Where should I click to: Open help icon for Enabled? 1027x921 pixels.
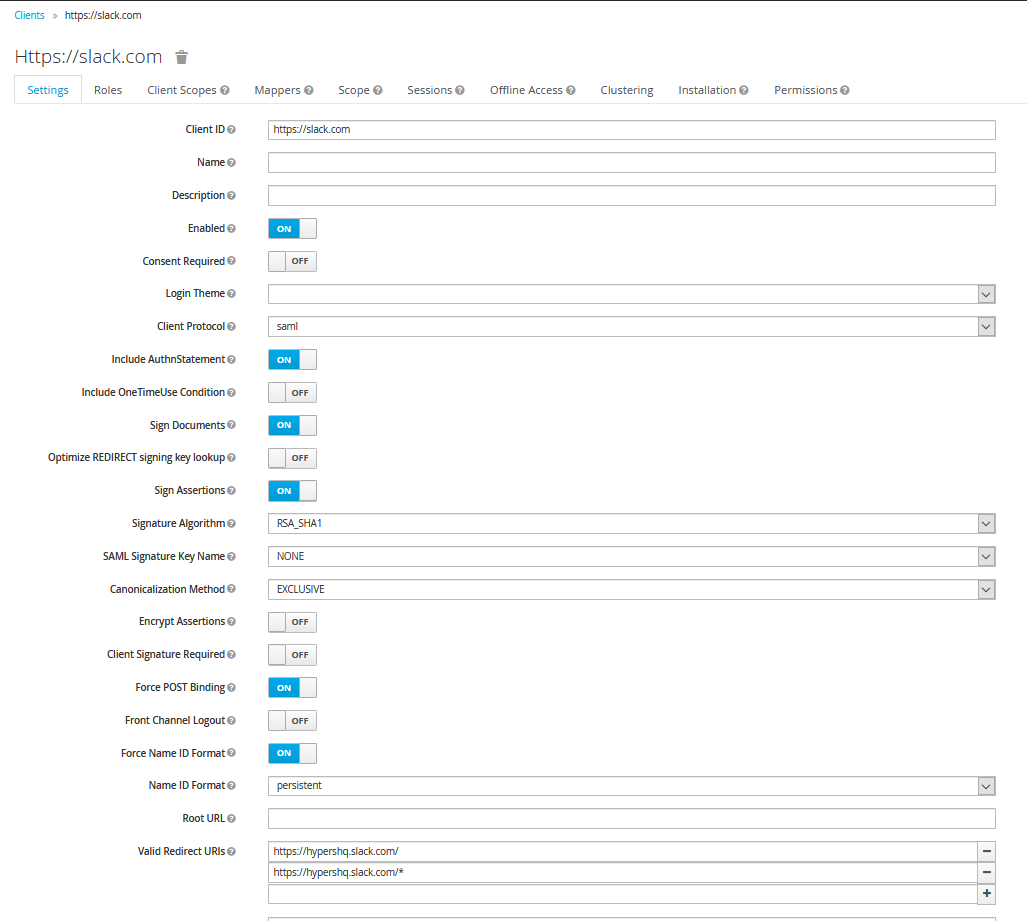pos(231,229)
